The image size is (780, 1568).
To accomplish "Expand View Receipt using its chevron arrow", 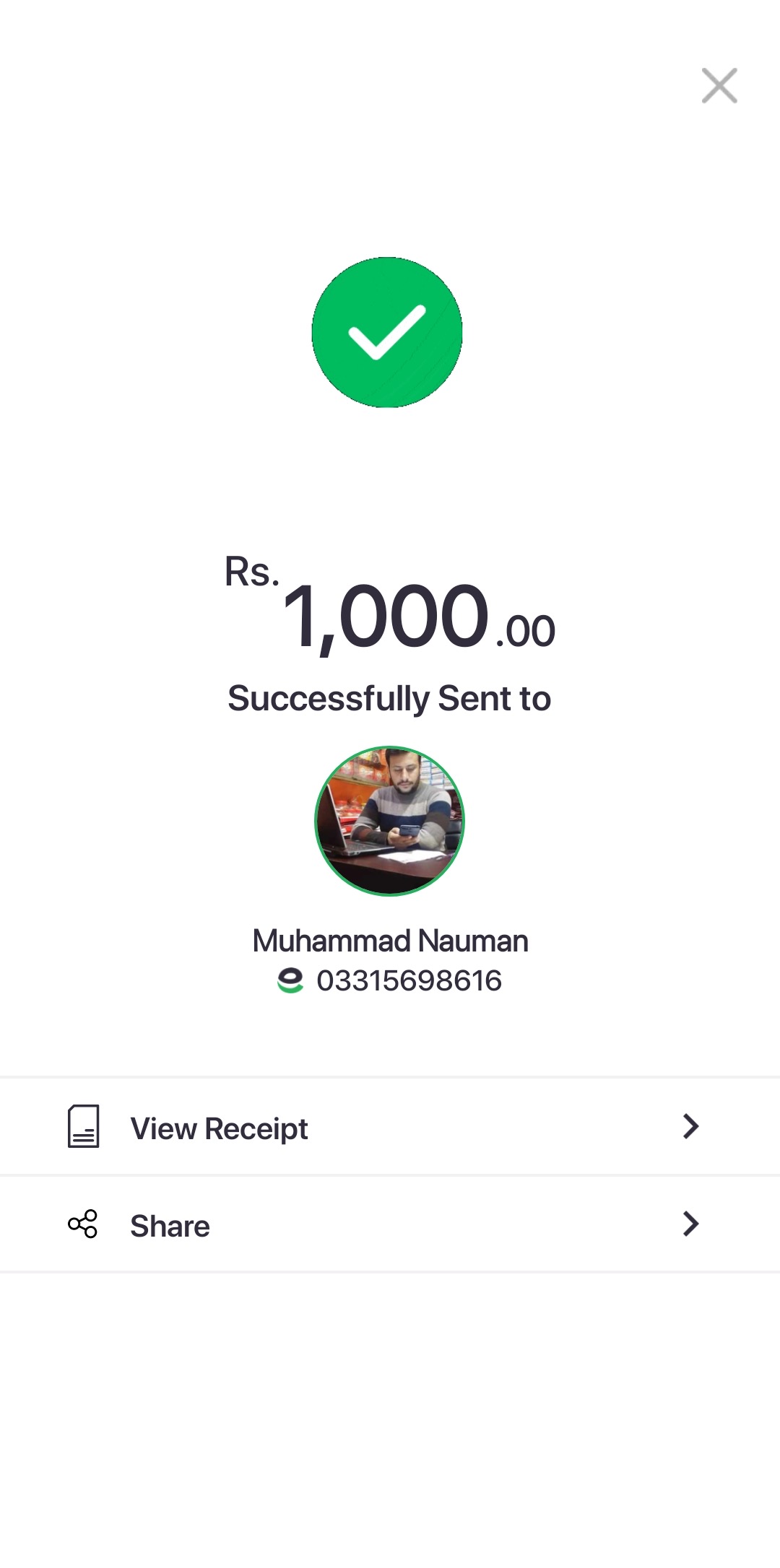I will click(690, 1126).
